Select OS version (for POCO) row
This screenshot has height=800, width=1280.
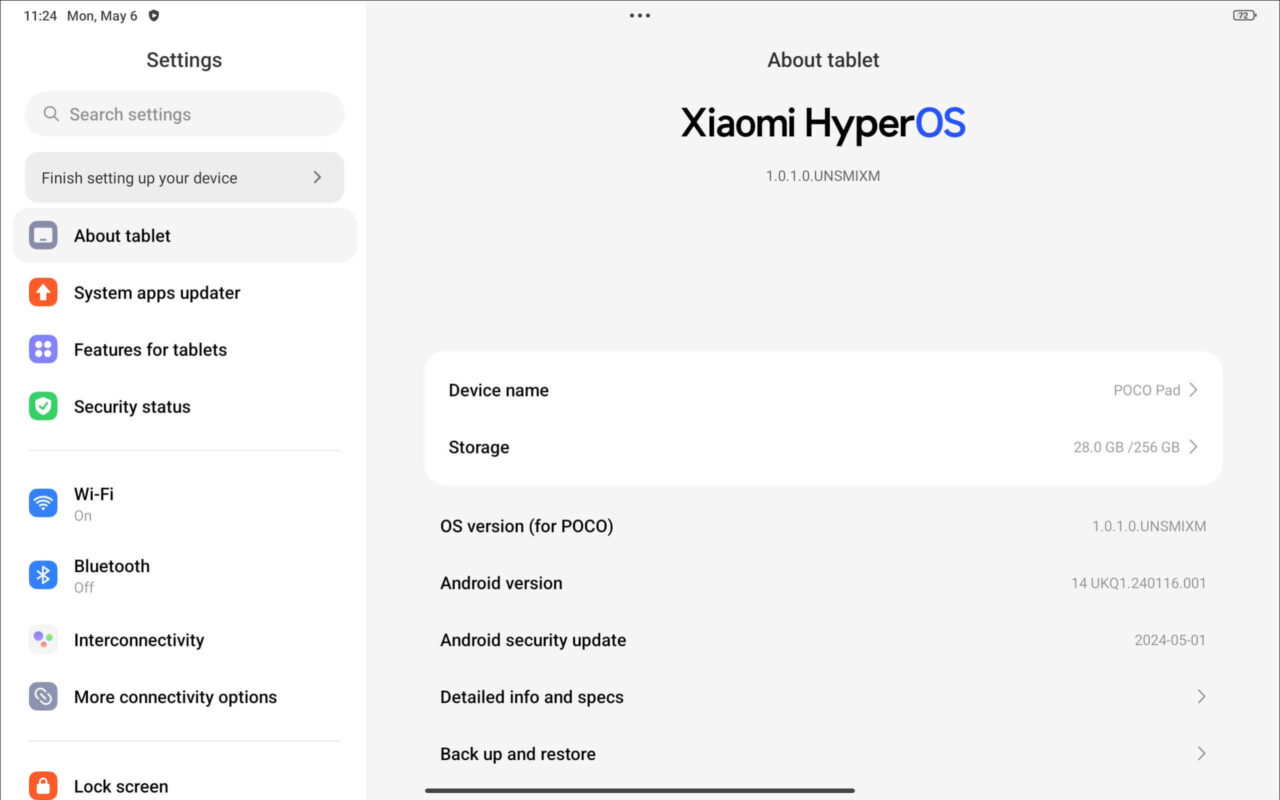tap(822, 526)
